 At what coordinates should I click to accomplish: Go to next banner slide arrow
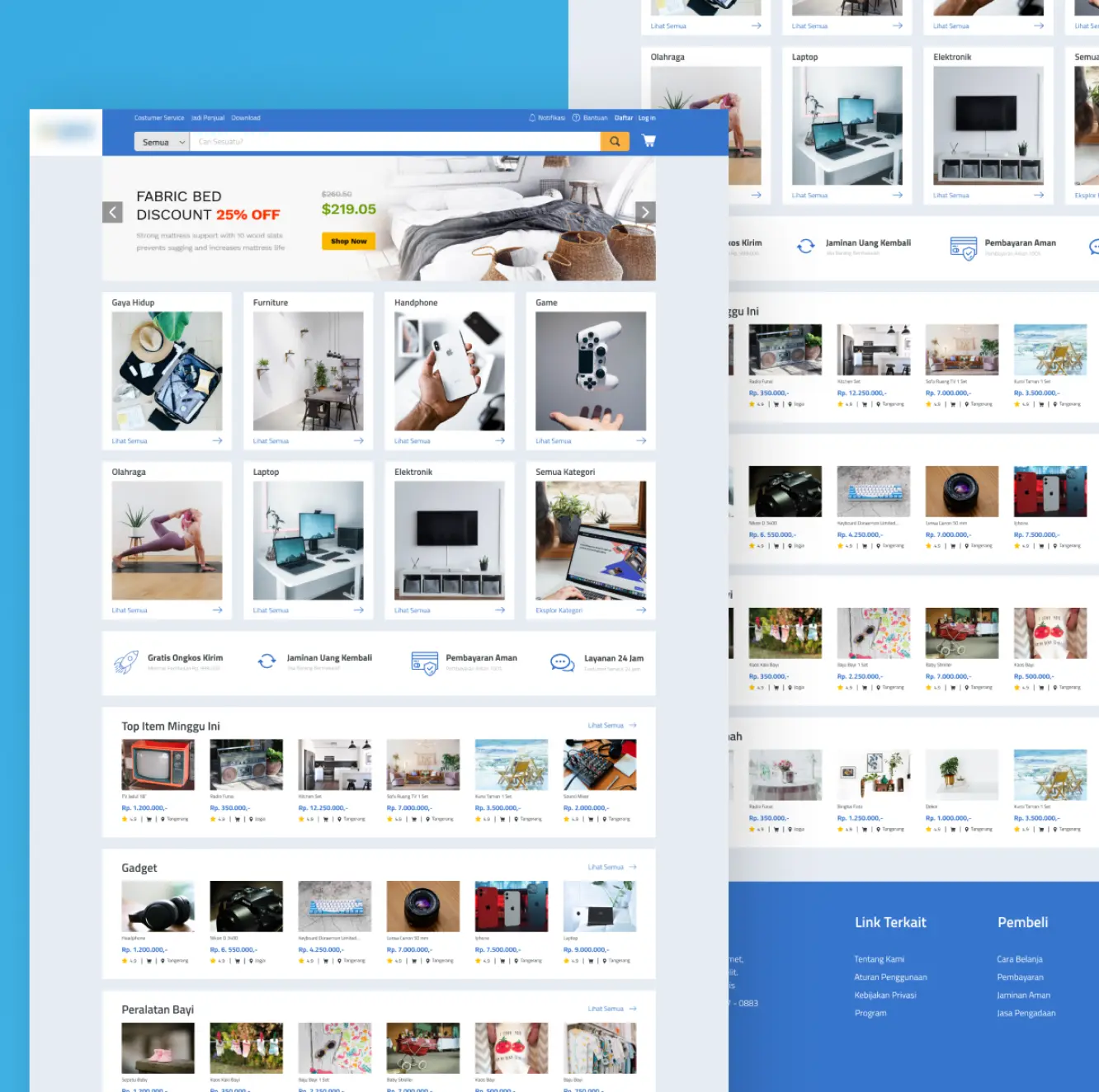click(x=645, y=212)
